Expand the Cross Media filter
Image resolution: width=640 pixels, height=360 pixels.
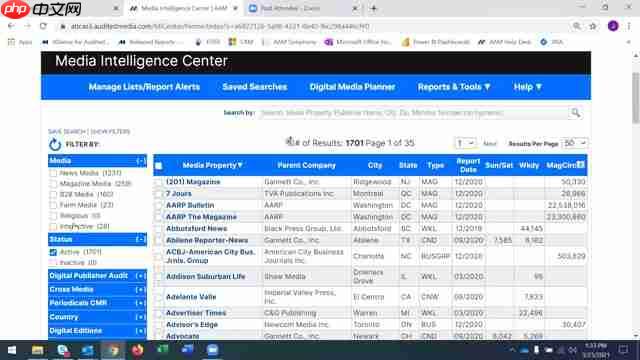140,289
